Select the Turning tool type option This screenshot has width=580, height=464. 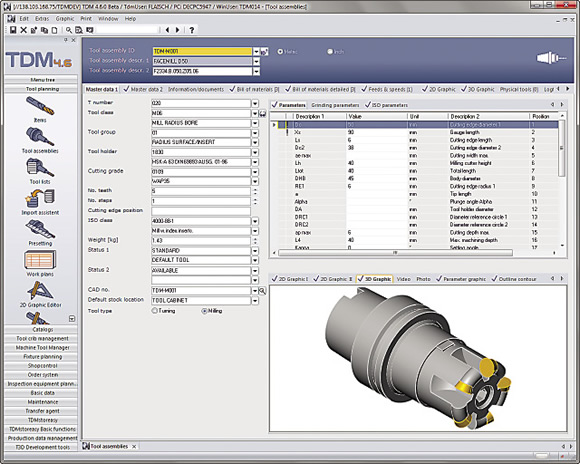point(155,311)
